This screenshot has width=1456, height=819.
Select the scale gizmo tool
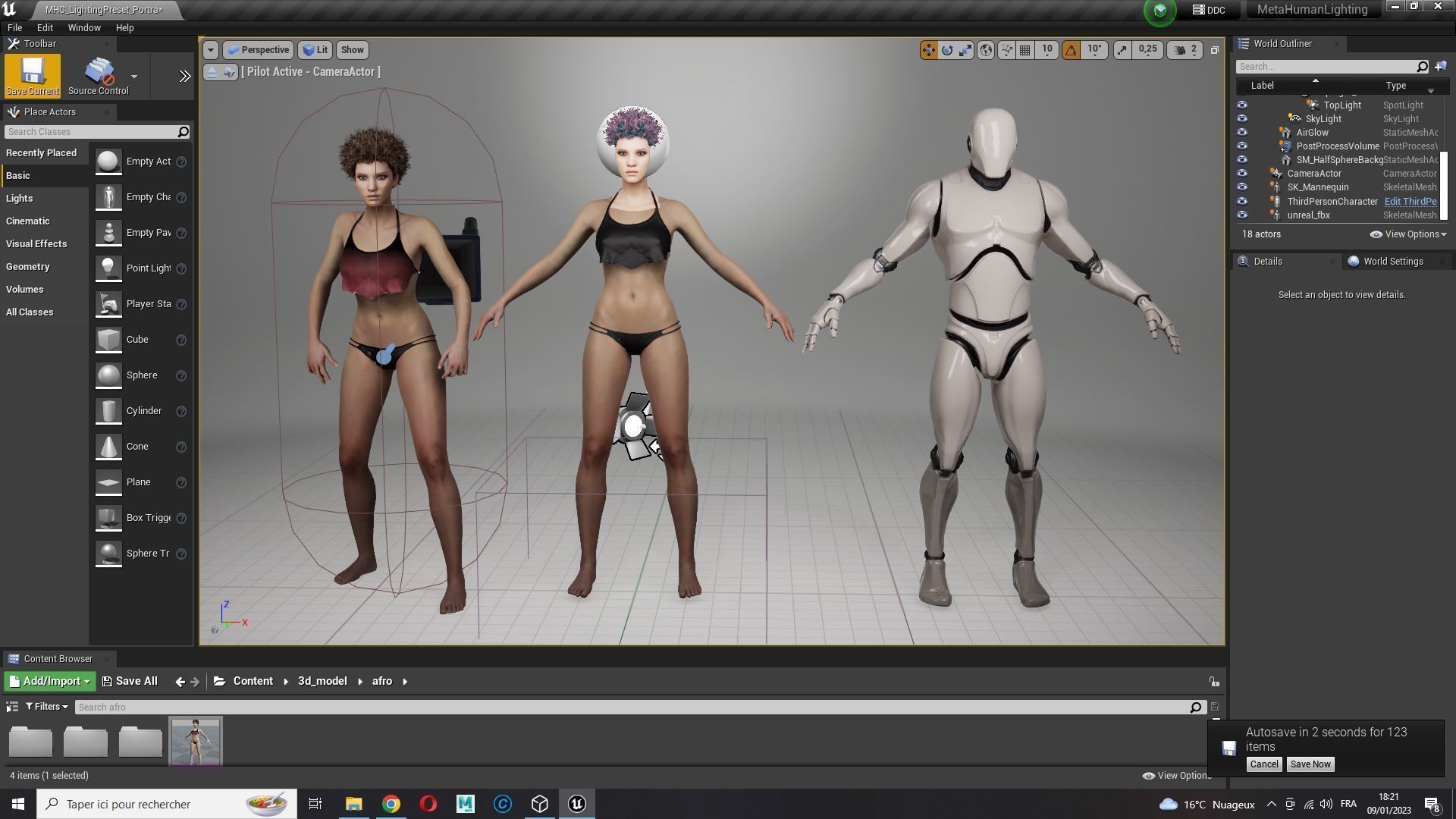[965, 50]
